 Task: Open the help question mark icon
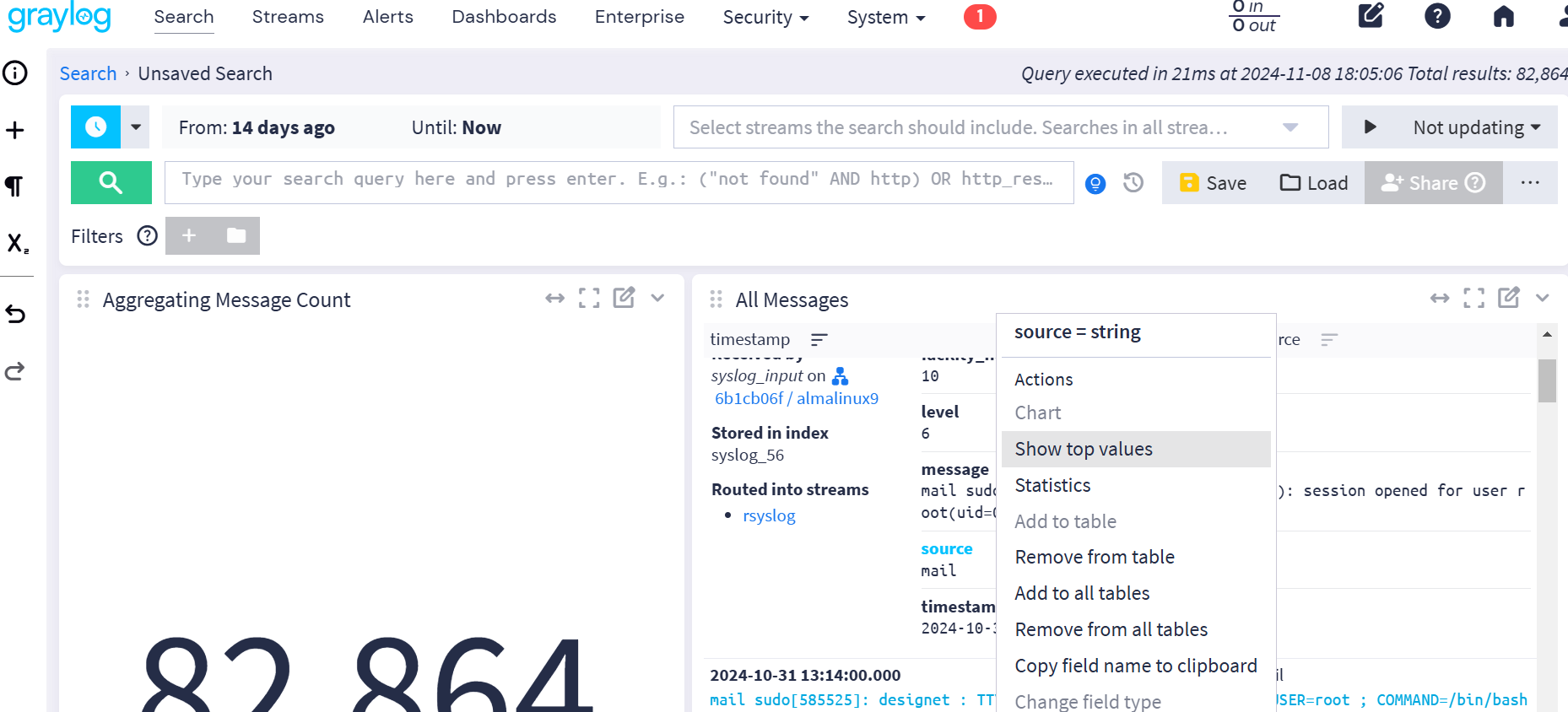(1436, 16)
